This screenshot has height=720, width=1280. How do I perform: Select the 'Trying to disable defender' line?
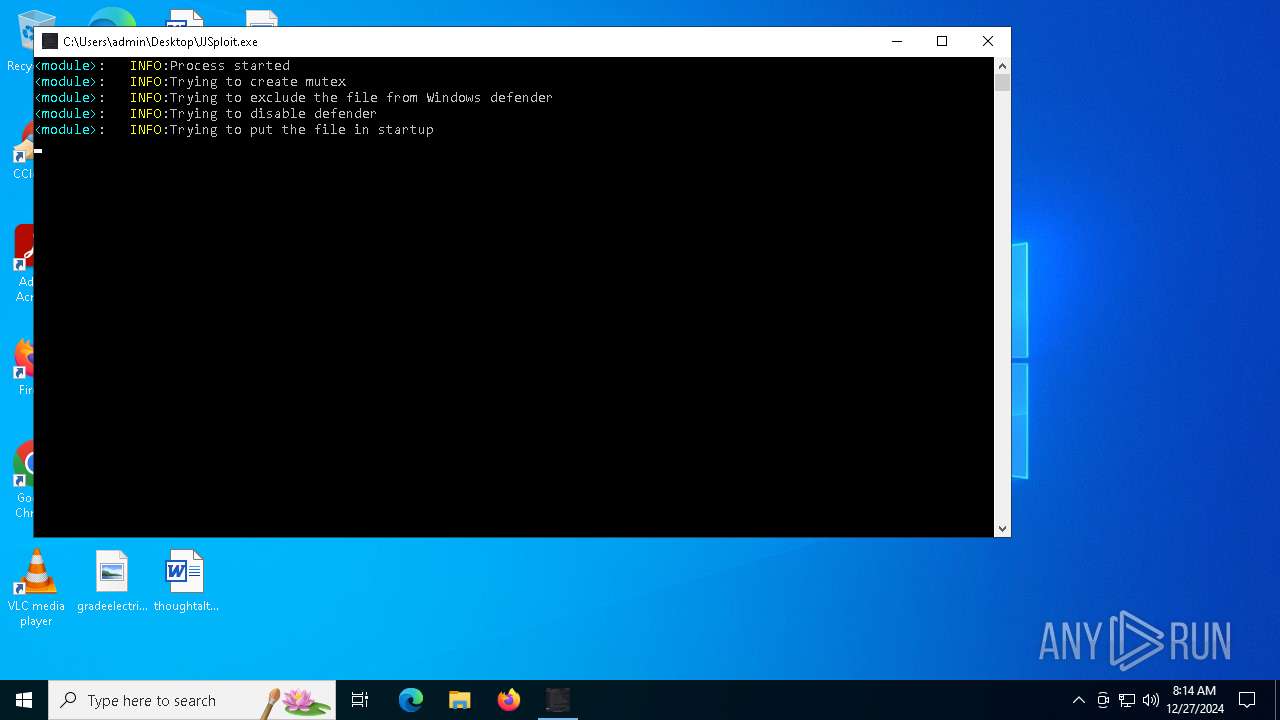205,114
